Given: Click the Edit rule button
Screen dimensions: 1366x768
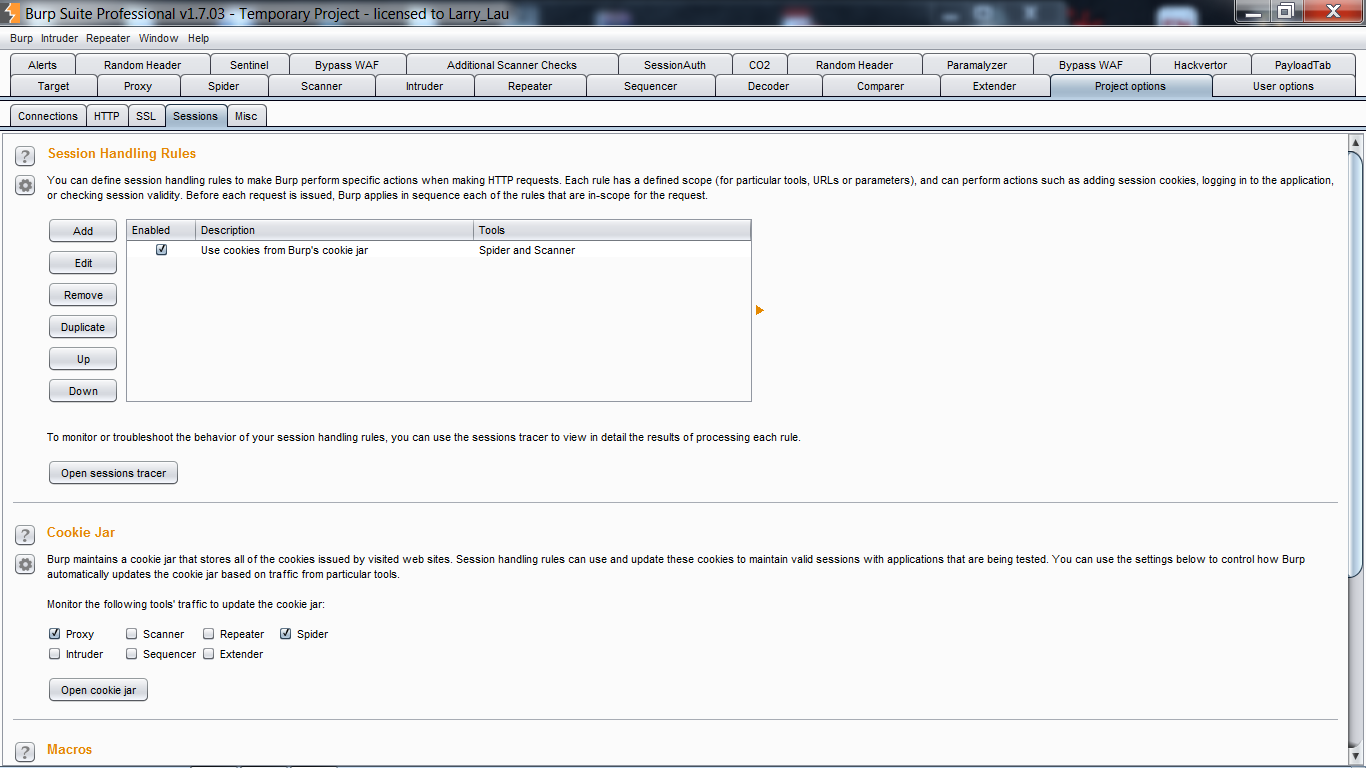Looking at the screenshot, I should coord(83,263).
